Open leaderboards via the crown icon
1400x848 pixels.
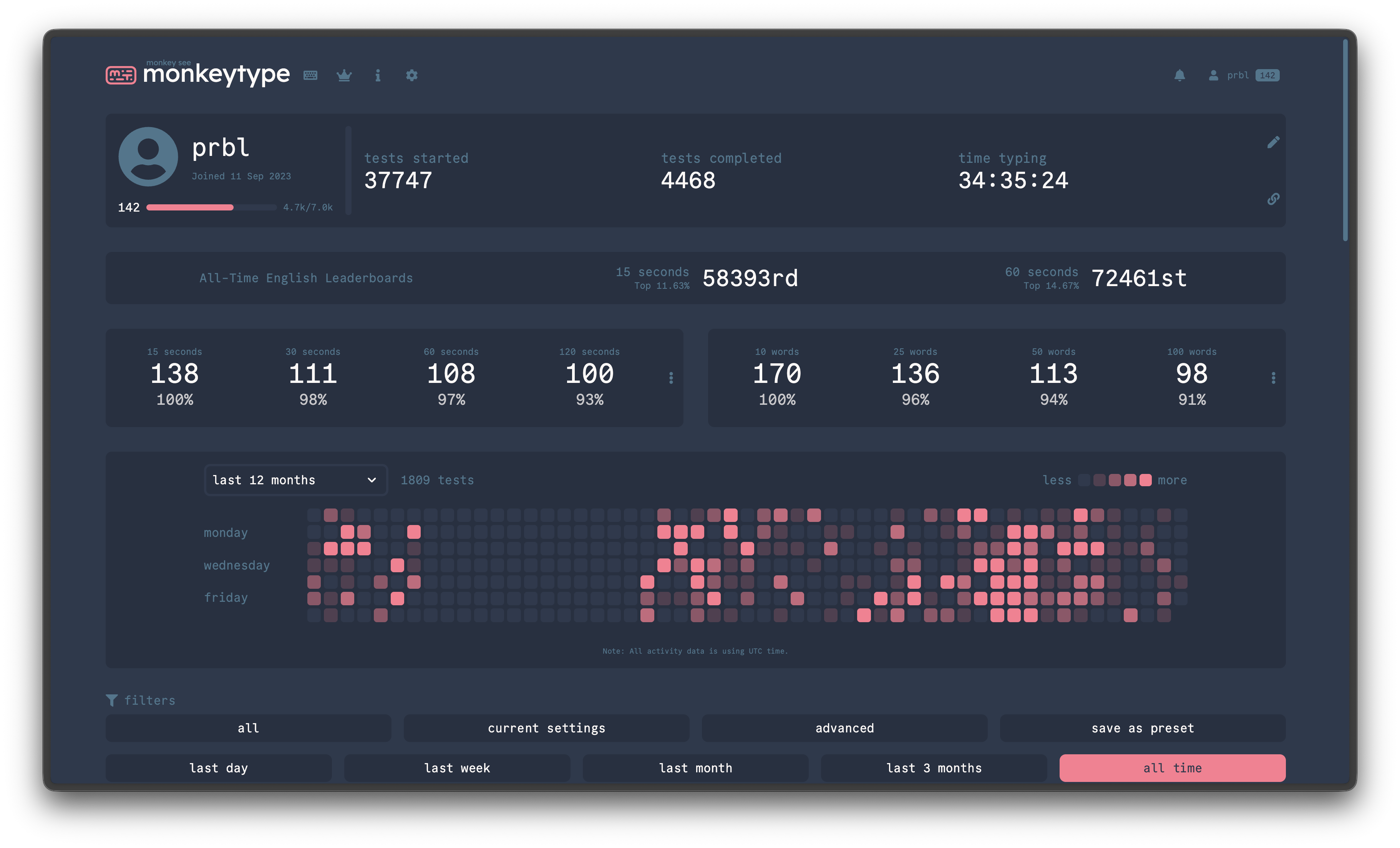(344, 76)
